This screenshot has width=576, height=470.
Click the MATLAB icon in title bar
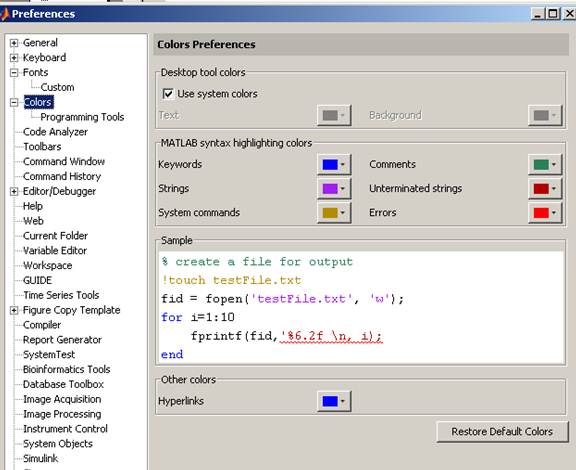pyautogui.click(x=4, y=14)
